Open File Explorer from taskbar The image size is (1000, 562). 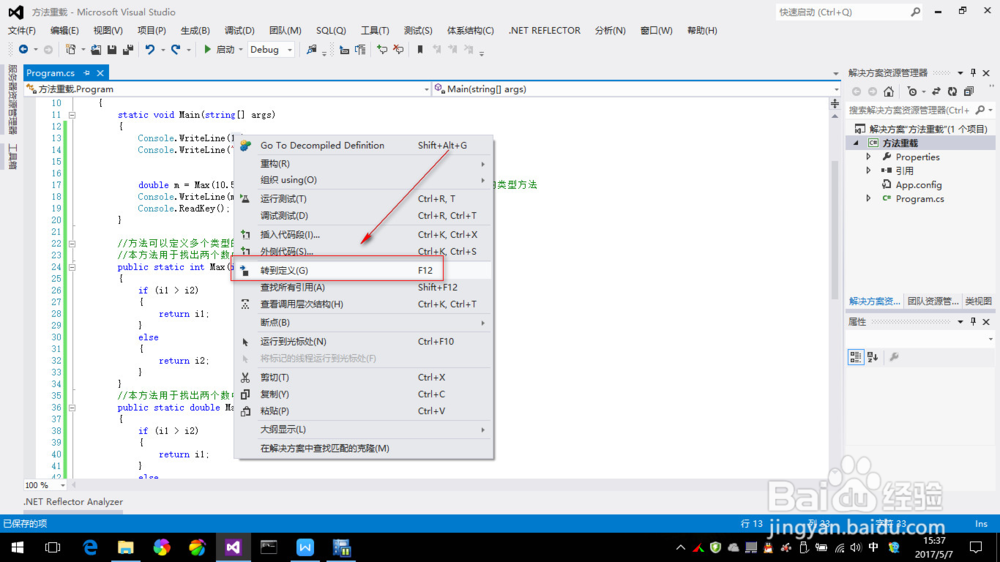click(126, 547)
